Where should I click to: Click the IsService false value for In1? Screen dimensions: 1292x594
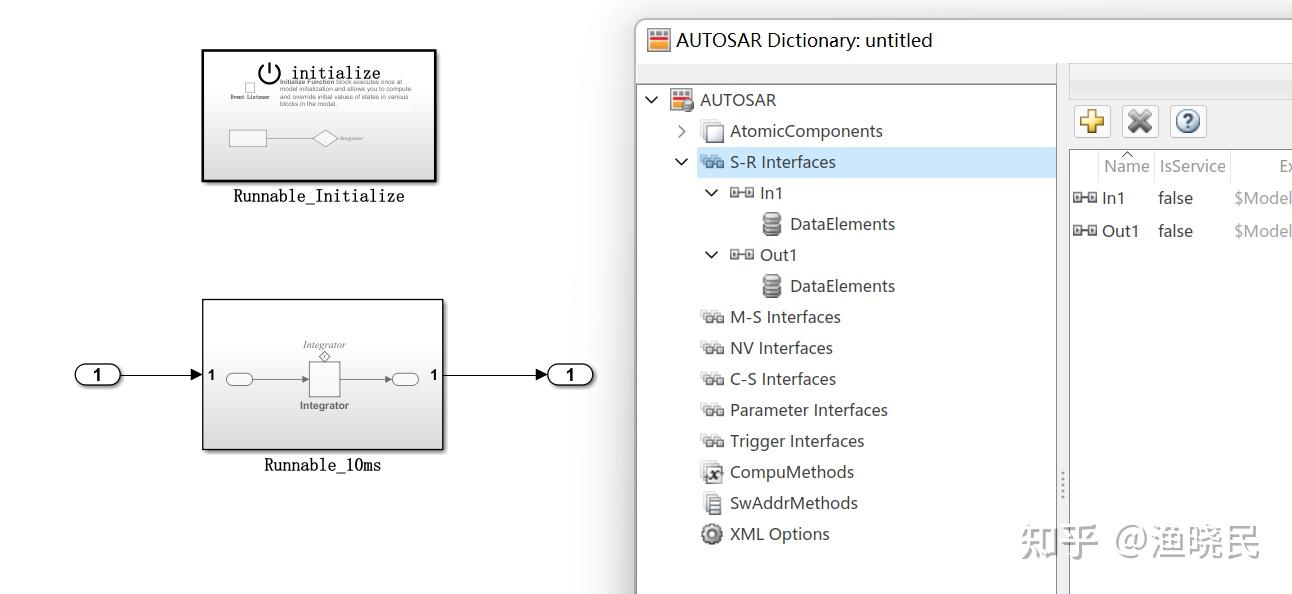point(1175,198)
